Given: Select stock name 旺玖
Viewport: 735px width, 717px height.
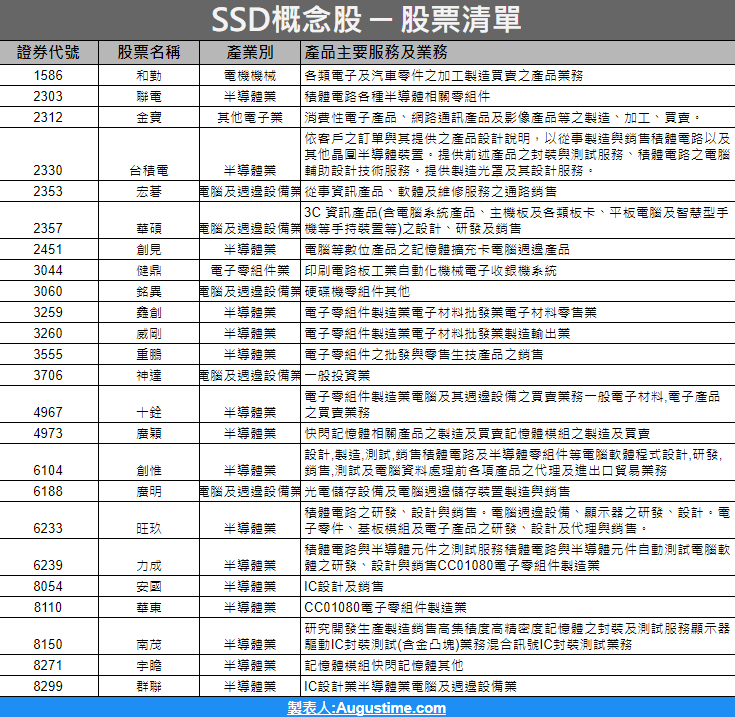Looking at the screenshot, I should (149, 529).
